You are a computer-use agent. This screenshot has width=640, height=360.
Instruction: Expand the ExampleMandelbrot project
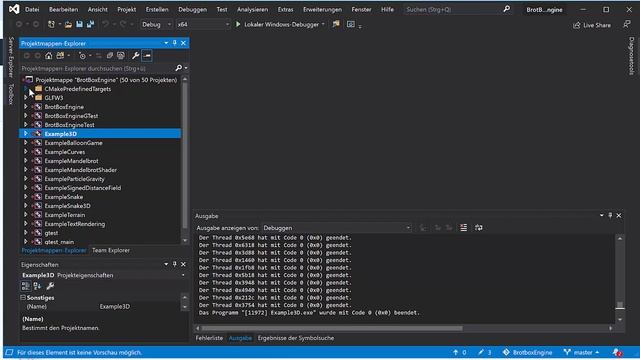point(26,160)
